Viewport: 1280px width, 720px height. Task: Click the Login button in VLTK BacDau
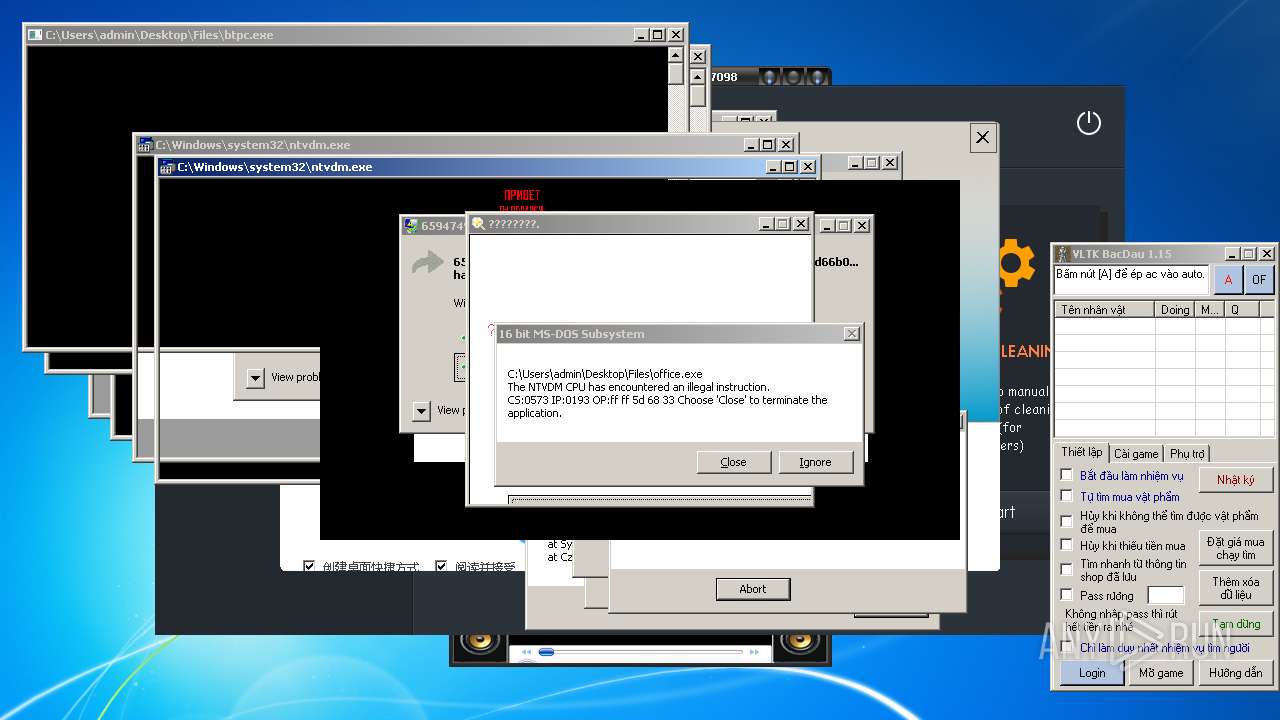pyautogui.click(x=1092, y=673)
